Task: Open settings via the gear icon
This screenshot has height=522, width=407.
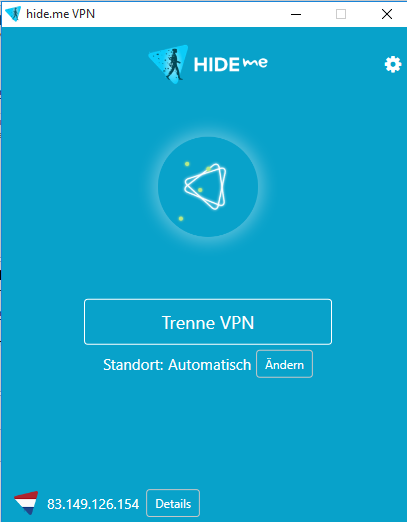Action: click(x=393, y=64)
